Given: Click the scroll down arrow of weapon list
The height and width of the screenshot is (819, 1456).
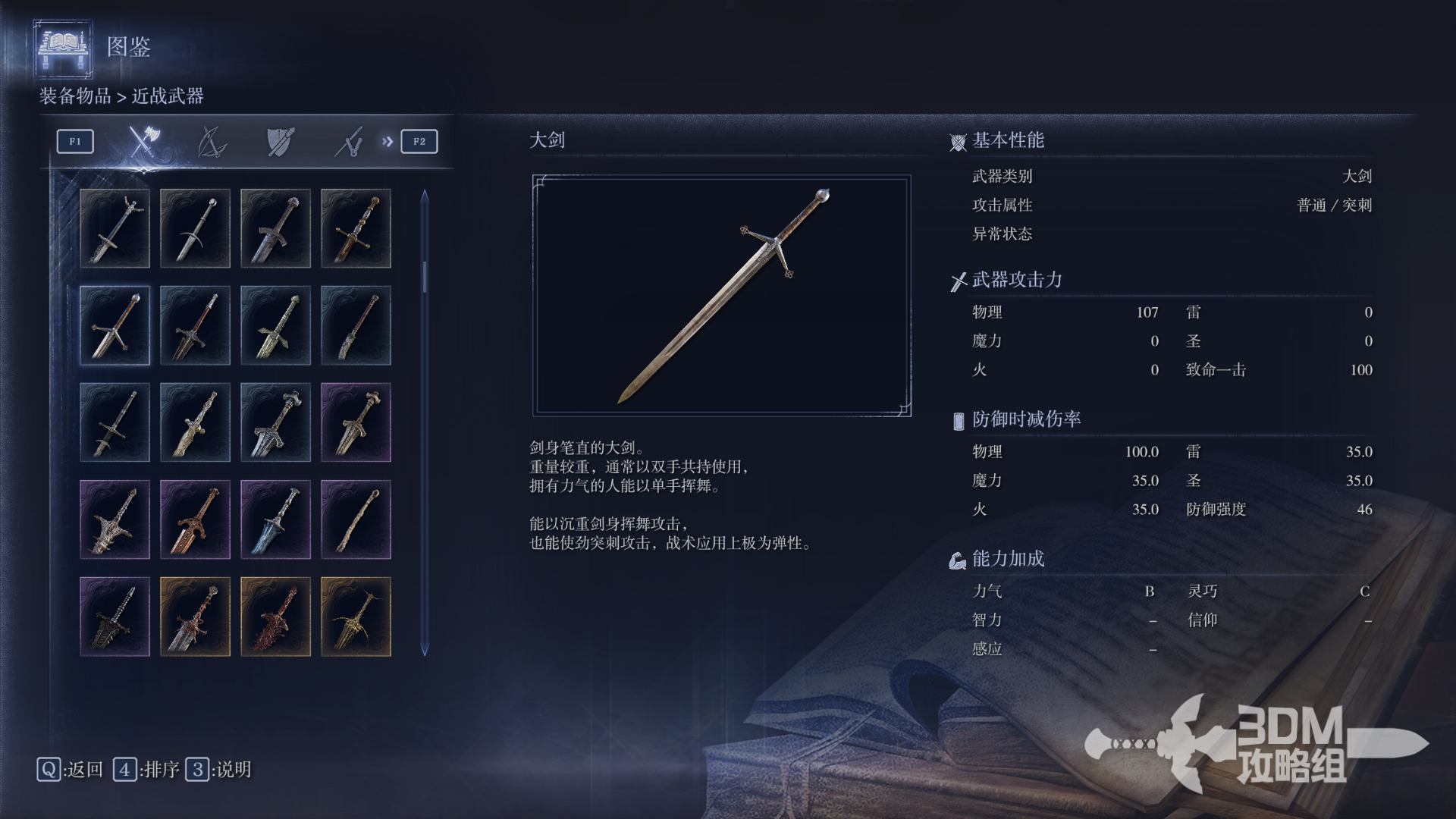Looking at the screenshot, I should [425, 650].
